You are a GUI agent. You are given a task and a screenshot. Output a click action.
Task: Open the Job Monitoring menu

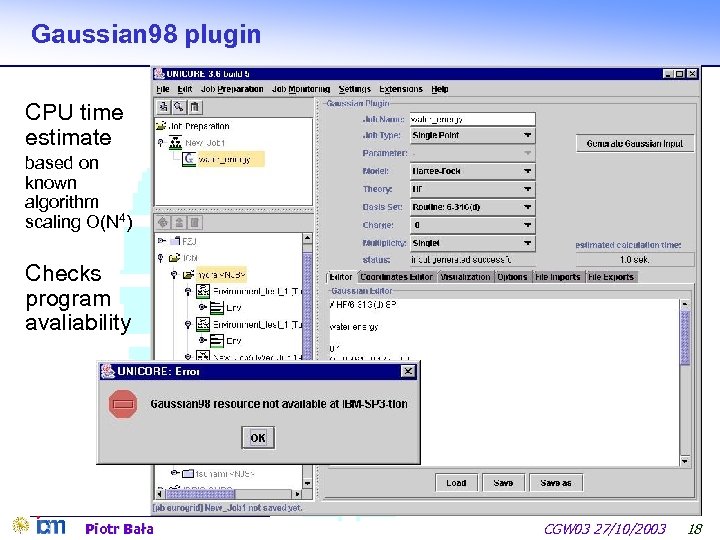[x=301, y=89]
